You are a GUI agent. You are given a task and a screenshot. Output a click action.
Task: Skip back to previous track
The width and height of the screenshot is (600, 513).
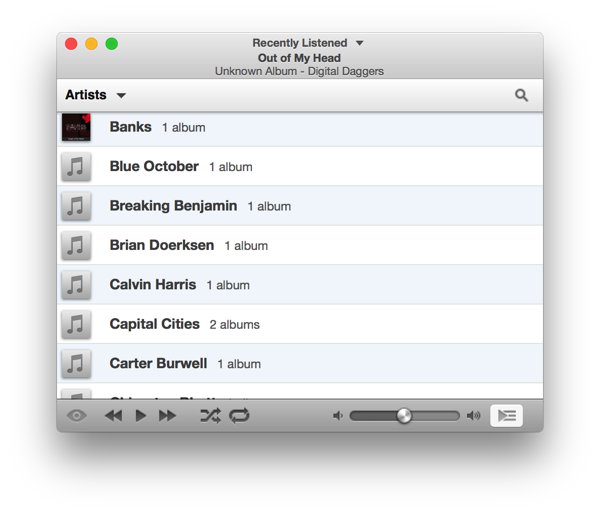click(x=113, y=416)
